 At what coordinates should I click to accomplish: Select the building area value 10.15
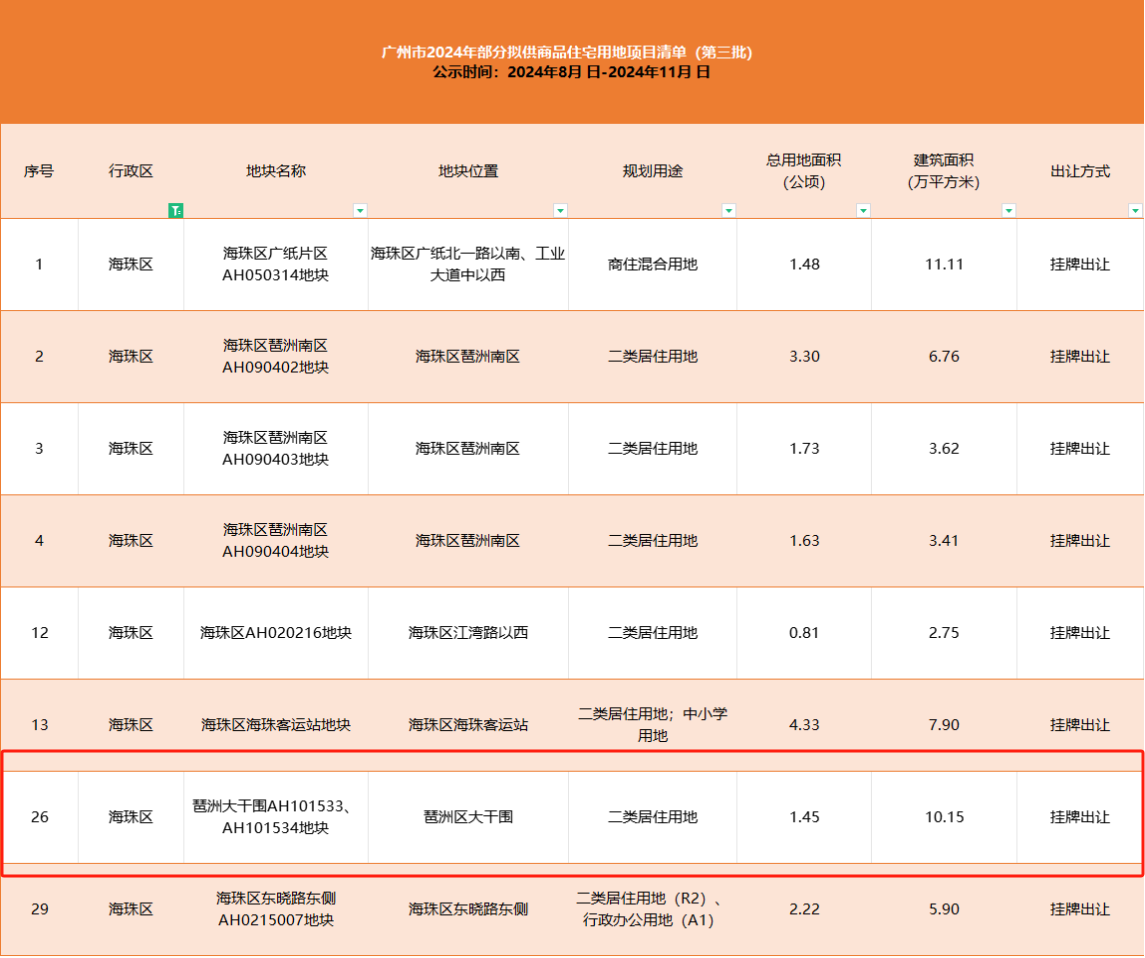pos(944,816)
